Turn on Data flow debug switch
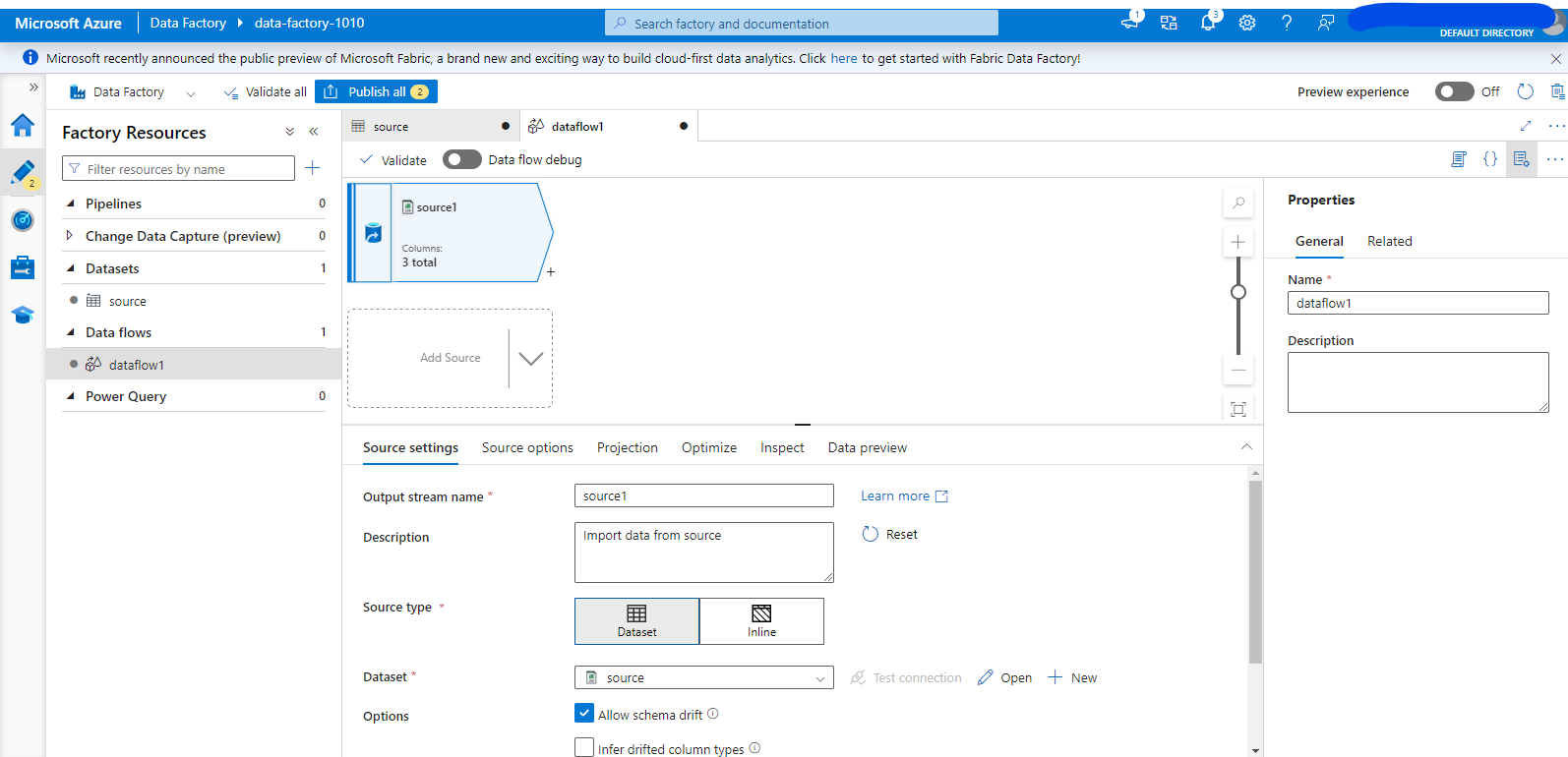Screen dimensions: 1568x757 click(x=461, y=159)
